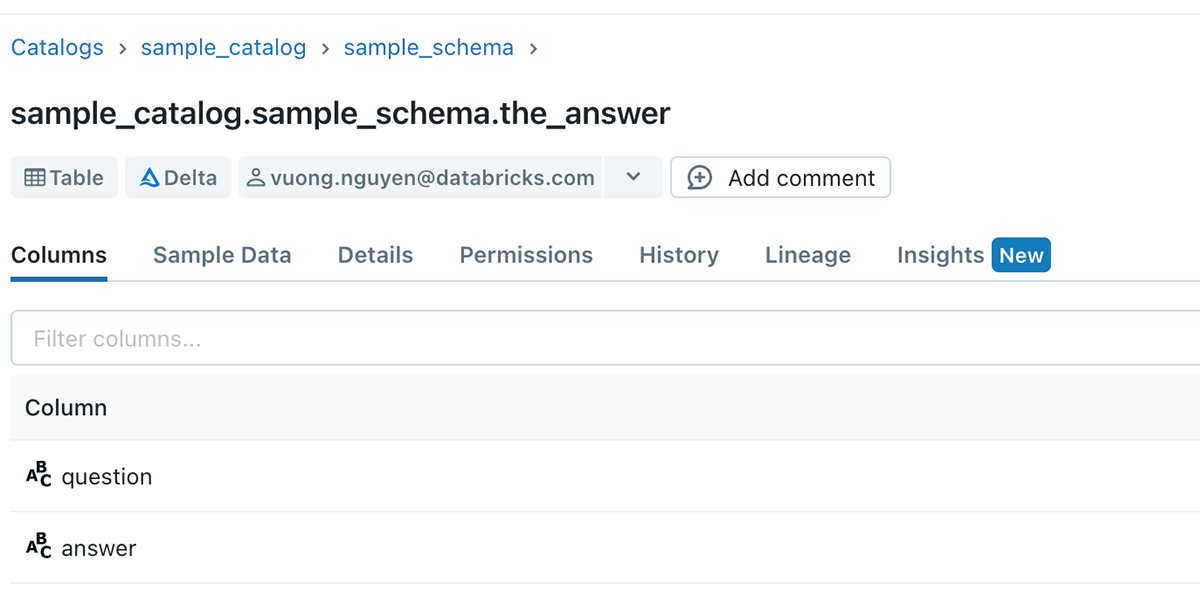Select the Columns tab
Image resolution: width=1200 pixels, height=590 pixels.
[x=59, y=255]
